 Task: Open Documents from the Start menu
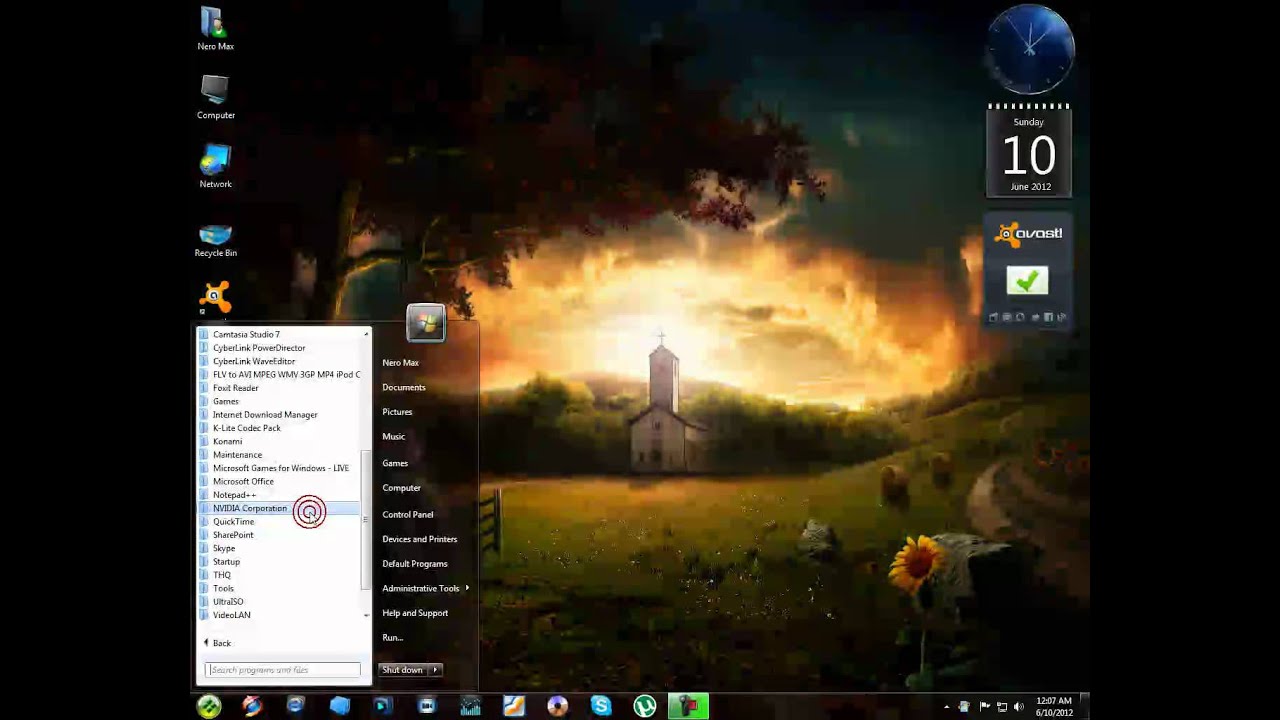(x=404, y=387)
